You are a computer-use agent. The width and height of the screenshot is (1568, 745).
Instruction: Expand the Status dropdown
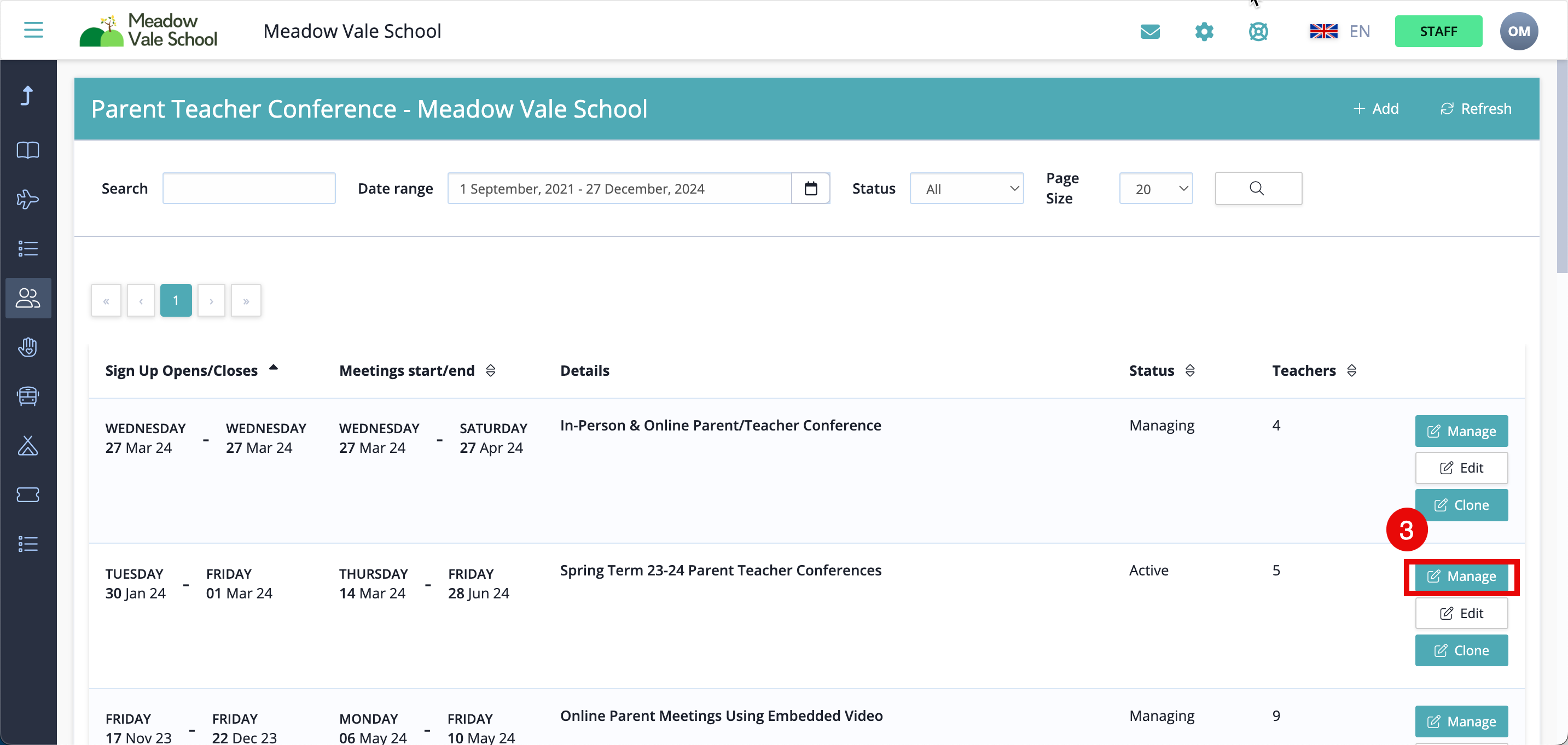click(x=966, y=189)
